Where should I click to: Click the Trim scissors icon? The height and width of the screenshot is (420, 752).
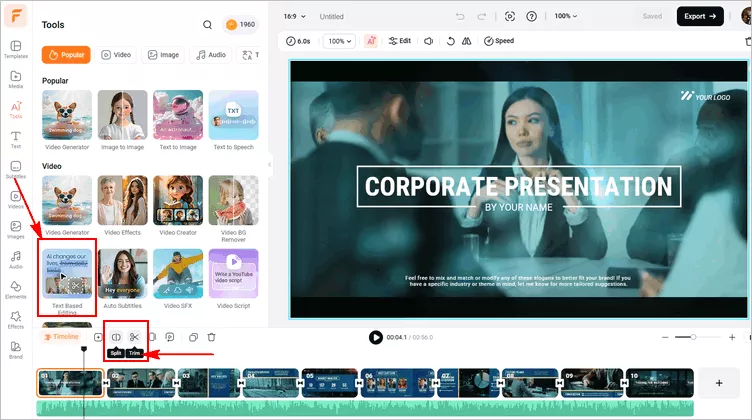point(134,337)
